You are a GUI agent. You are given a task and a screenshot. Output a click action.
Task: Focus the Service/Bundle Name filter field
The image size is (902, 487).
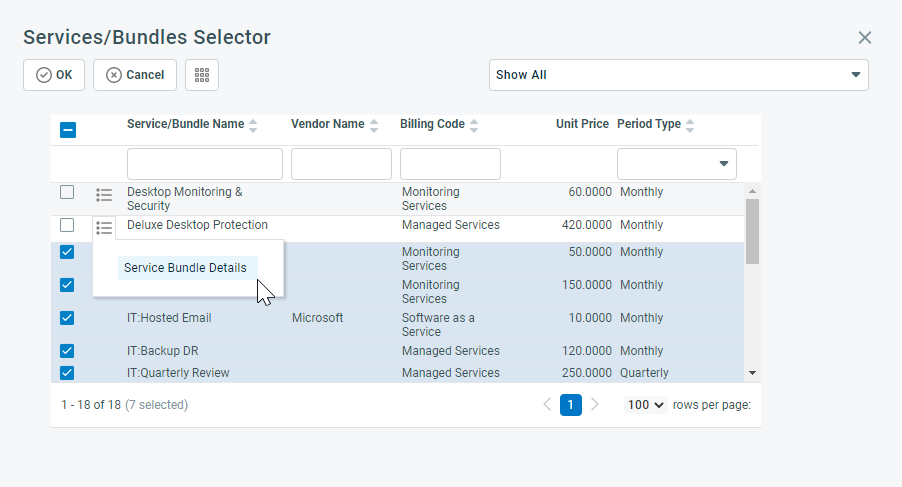coord(205,164)
